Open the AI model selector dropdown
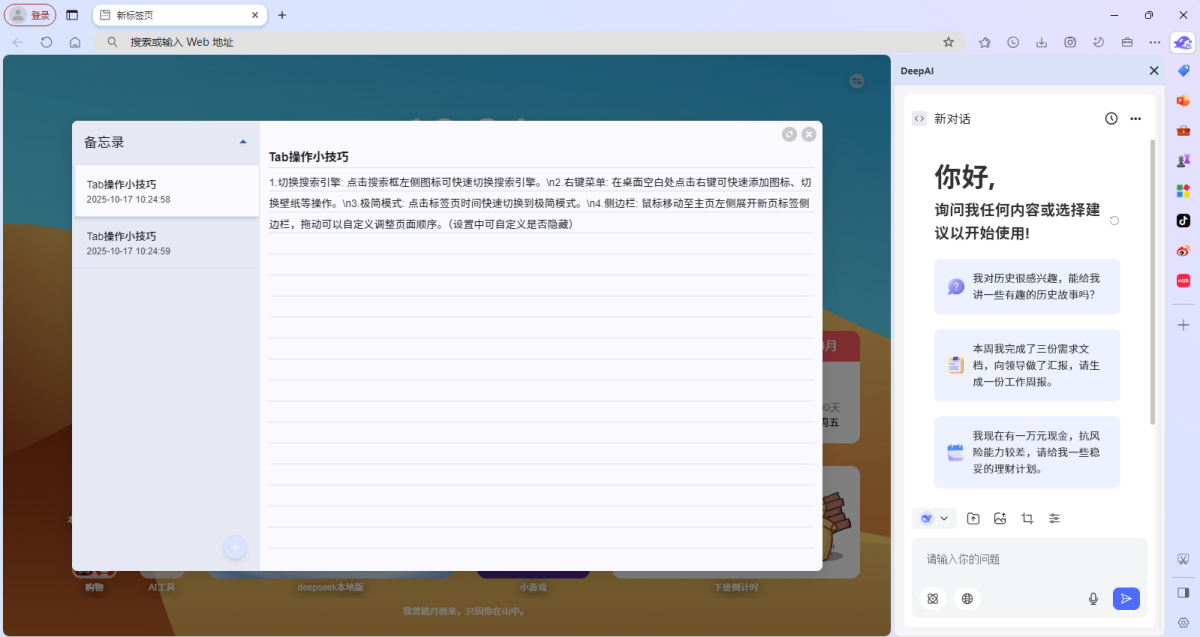The height and width of the screenshot is (637, 1200). [934, 519]
